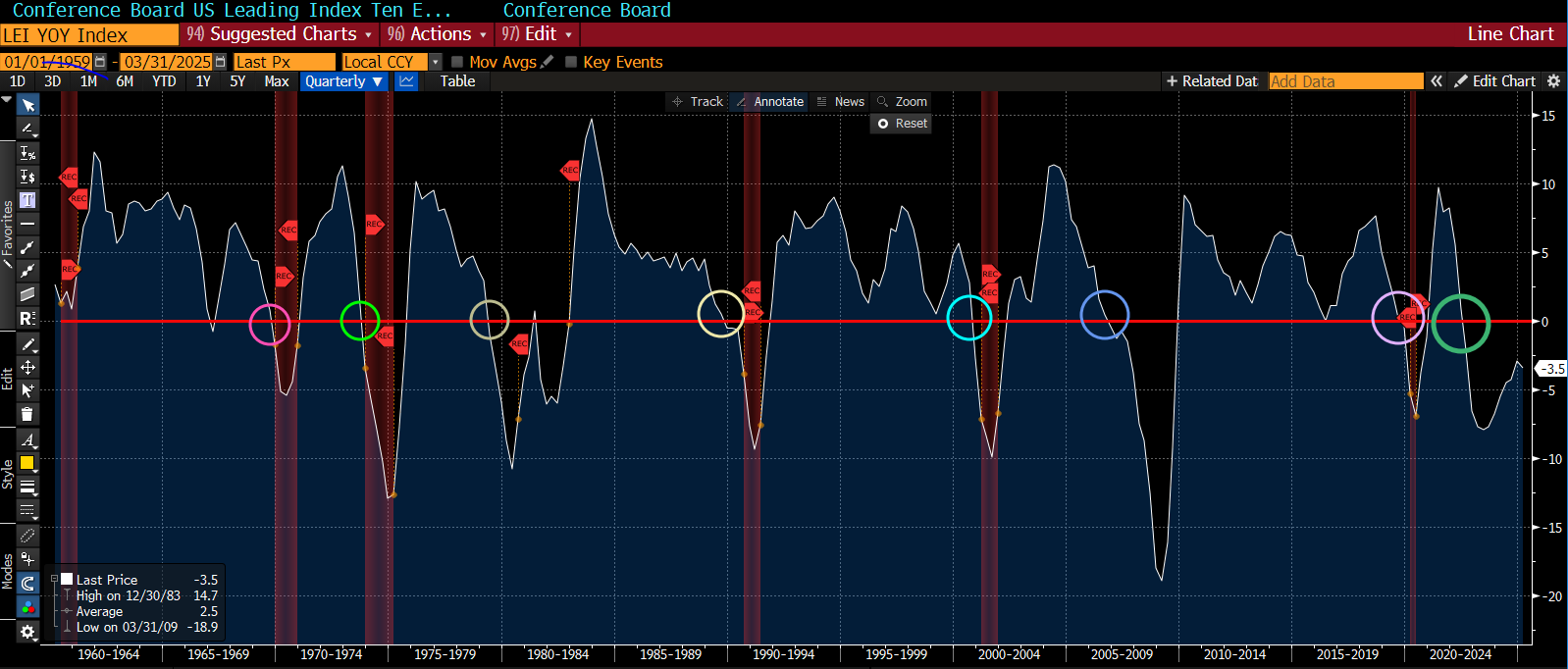1568x669 pixels.
Task: Click the LEI YOY Index security field
Action: 89,34
